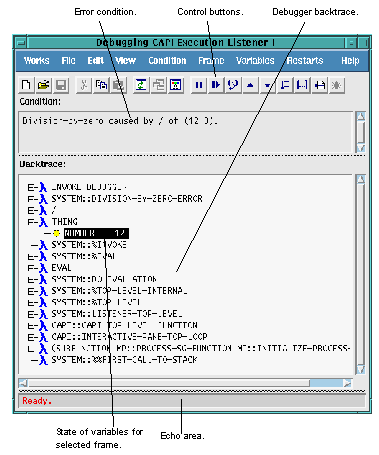Click the up-arrow previous frame icon

(x=250, y=85)
